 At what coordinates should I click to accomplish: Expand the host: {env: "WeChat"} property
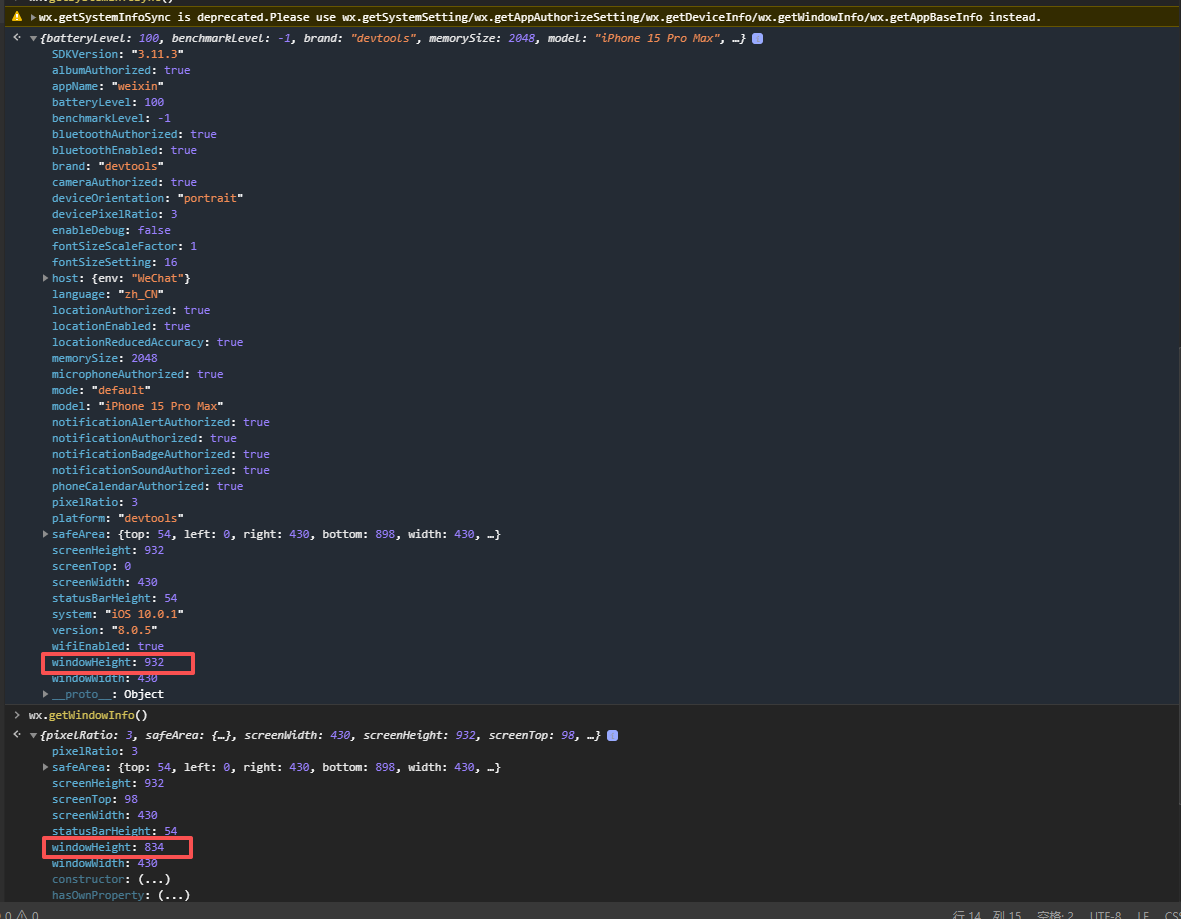46,278
